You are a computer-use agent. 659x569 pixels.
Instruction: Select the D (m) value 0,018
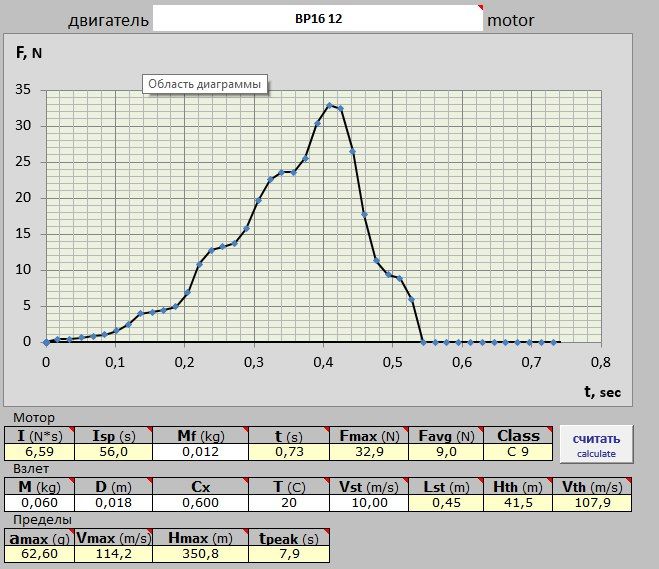point(113,503)
